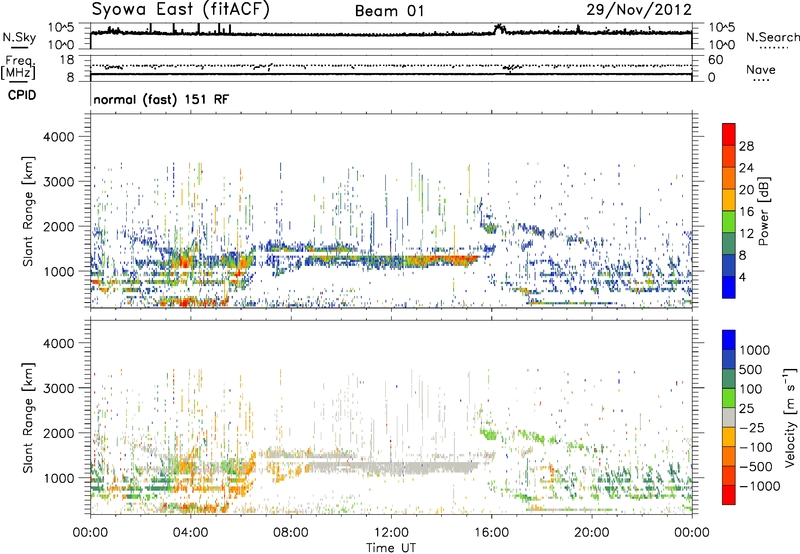Click the Slant Range label of the velocity panel
The image size is (800, 554).
coord(28,418)
